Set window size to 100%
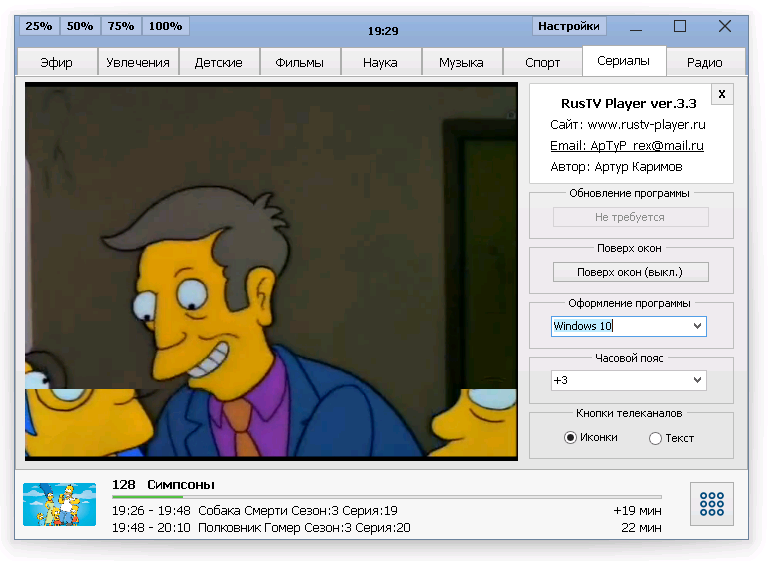This screenshot has height=561, width=776. point(165,26)
